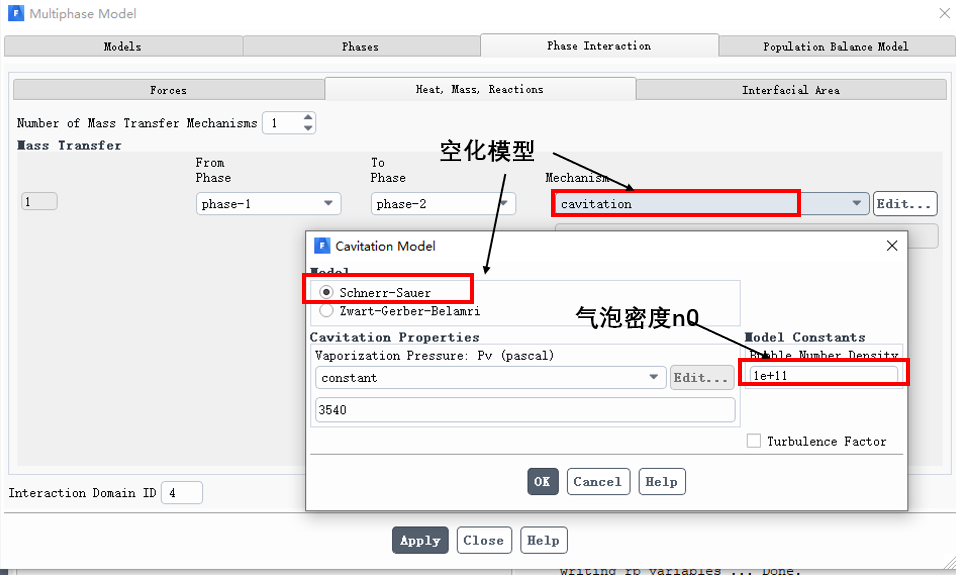Screen dimensions: 956x575
Task: Click OK in Cavitation Model dialog
Action: pos(543,482)
